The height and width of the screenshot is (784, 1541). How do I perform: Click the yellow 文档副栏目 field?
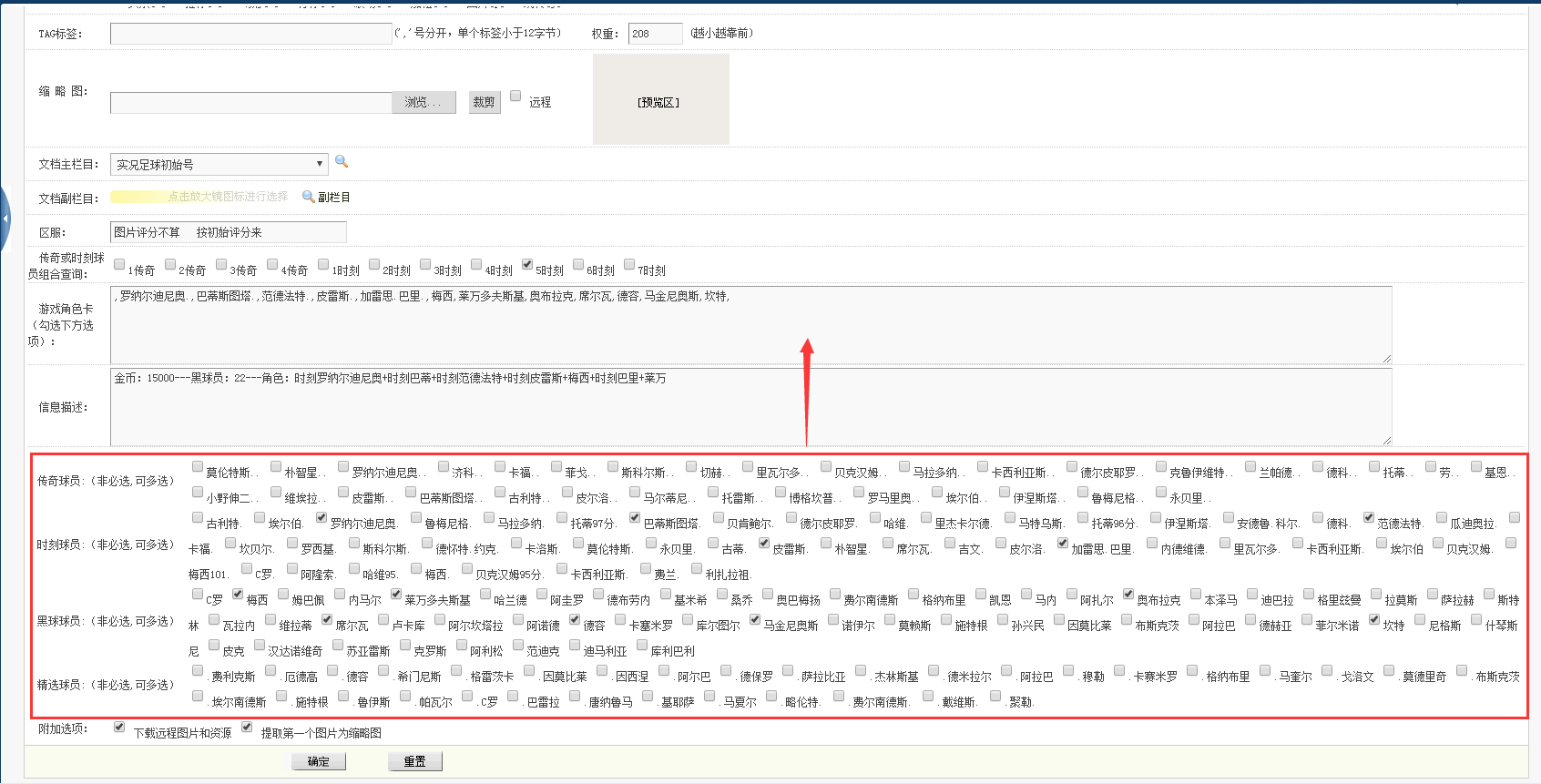coord(200,197)
